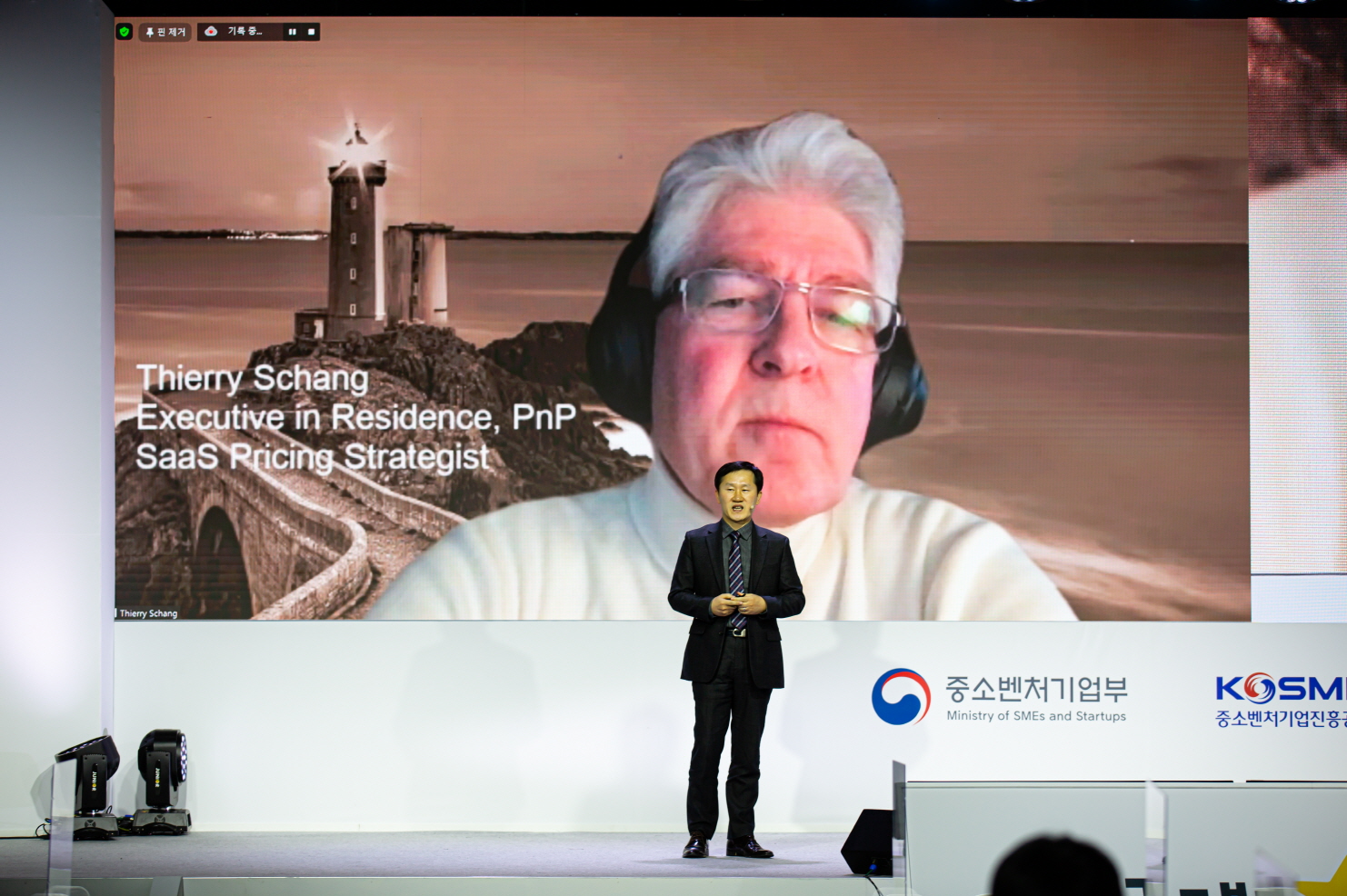This screenshot has width=1347, height=896.
Task: Click the 'Thierry Schang' participant name label at bottom-left
Action: [x=147, y=613]
